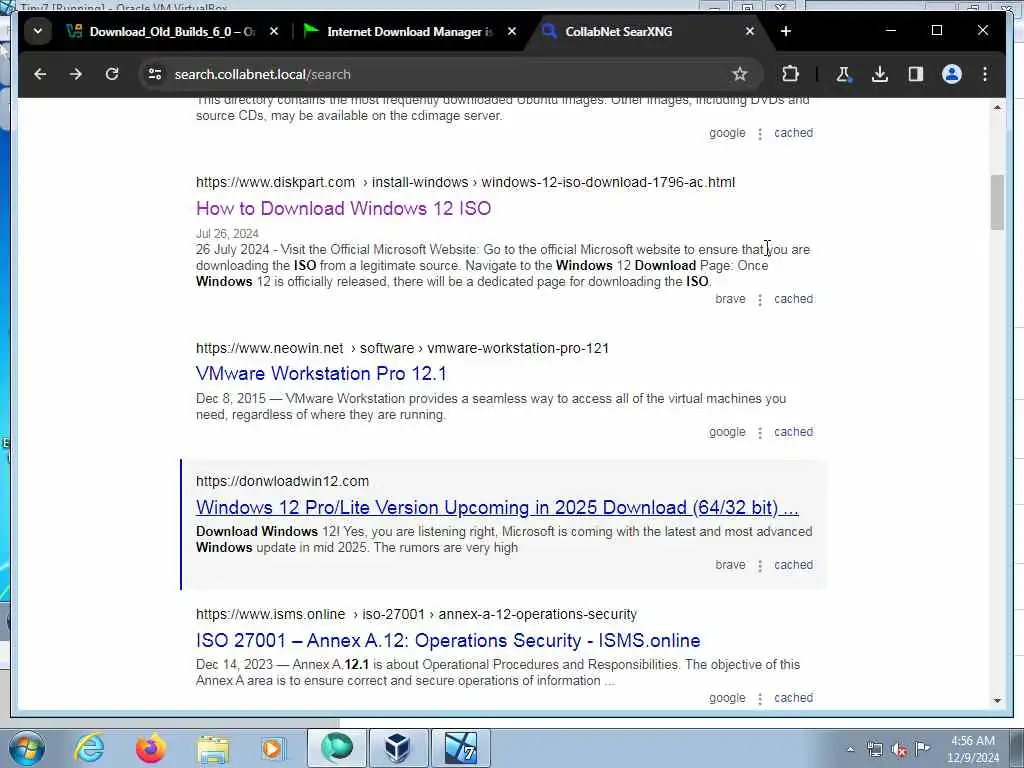This screenshot has height=768, width=1024.
Task: Expand options dots for diskpart result
Action: pyautogui.click(x=760, y=300)
